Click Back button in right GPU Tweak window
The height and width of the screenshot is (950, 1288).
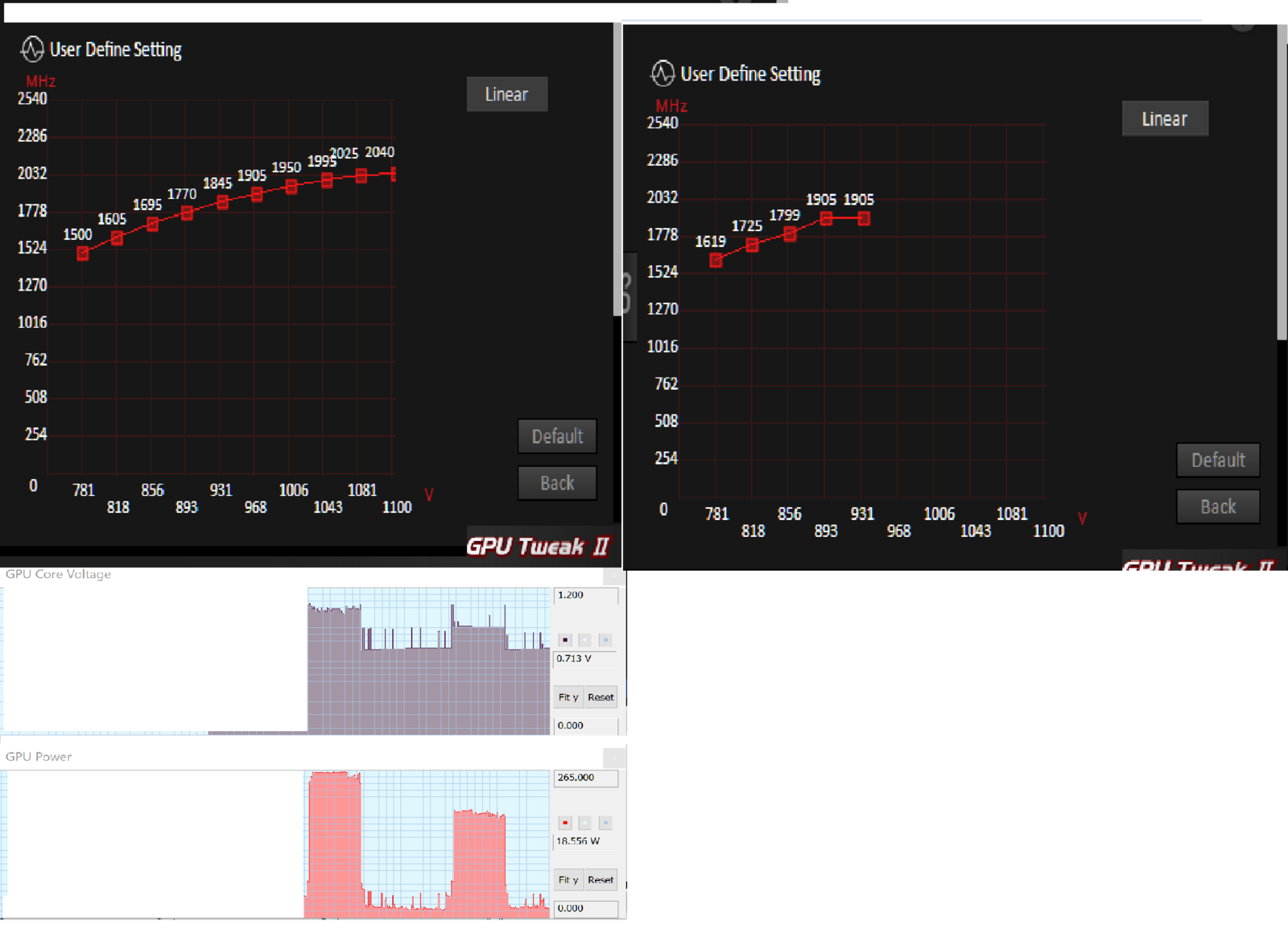point(1218,506)
